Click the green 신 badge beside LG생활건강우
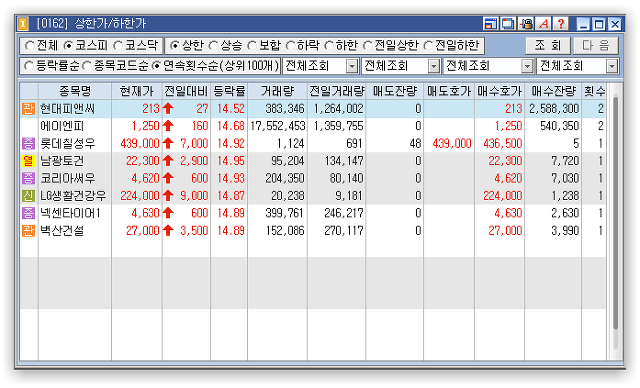640x388 pixels. coord(28,196)
